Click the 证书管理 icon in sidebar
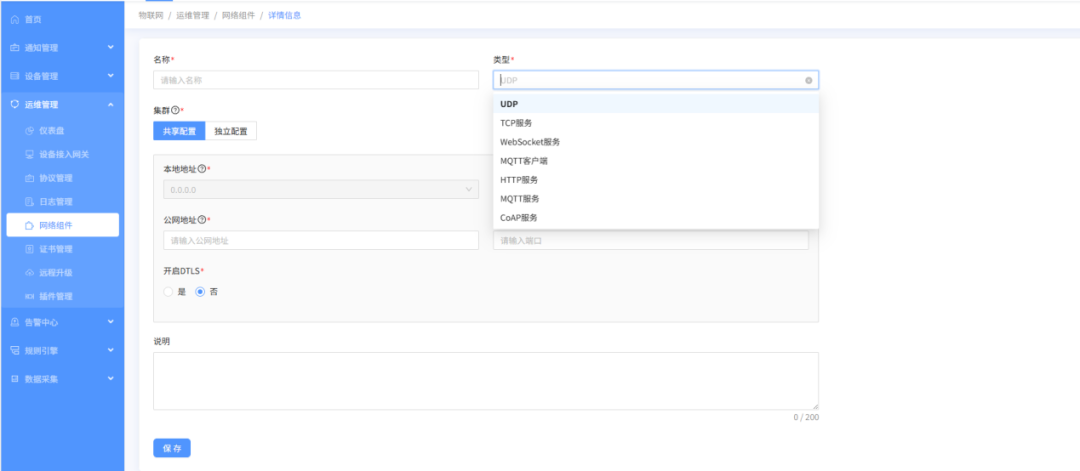This screenshot has width=1080, height=471. [x=30, y=249]
